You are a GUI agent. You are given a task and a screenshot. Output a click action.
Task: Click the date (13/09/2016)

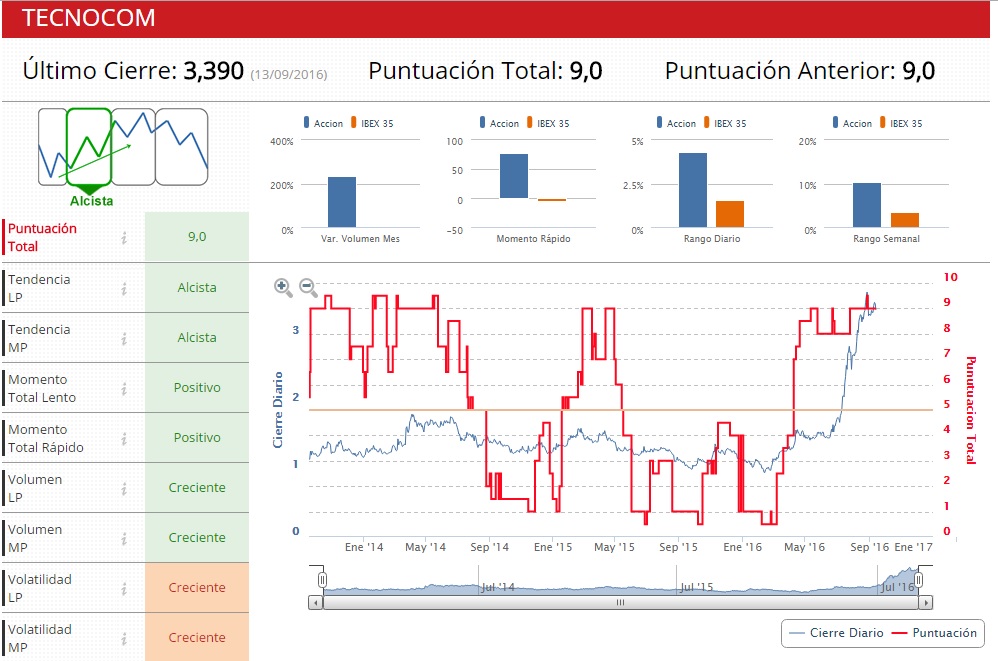coord(288,74)
